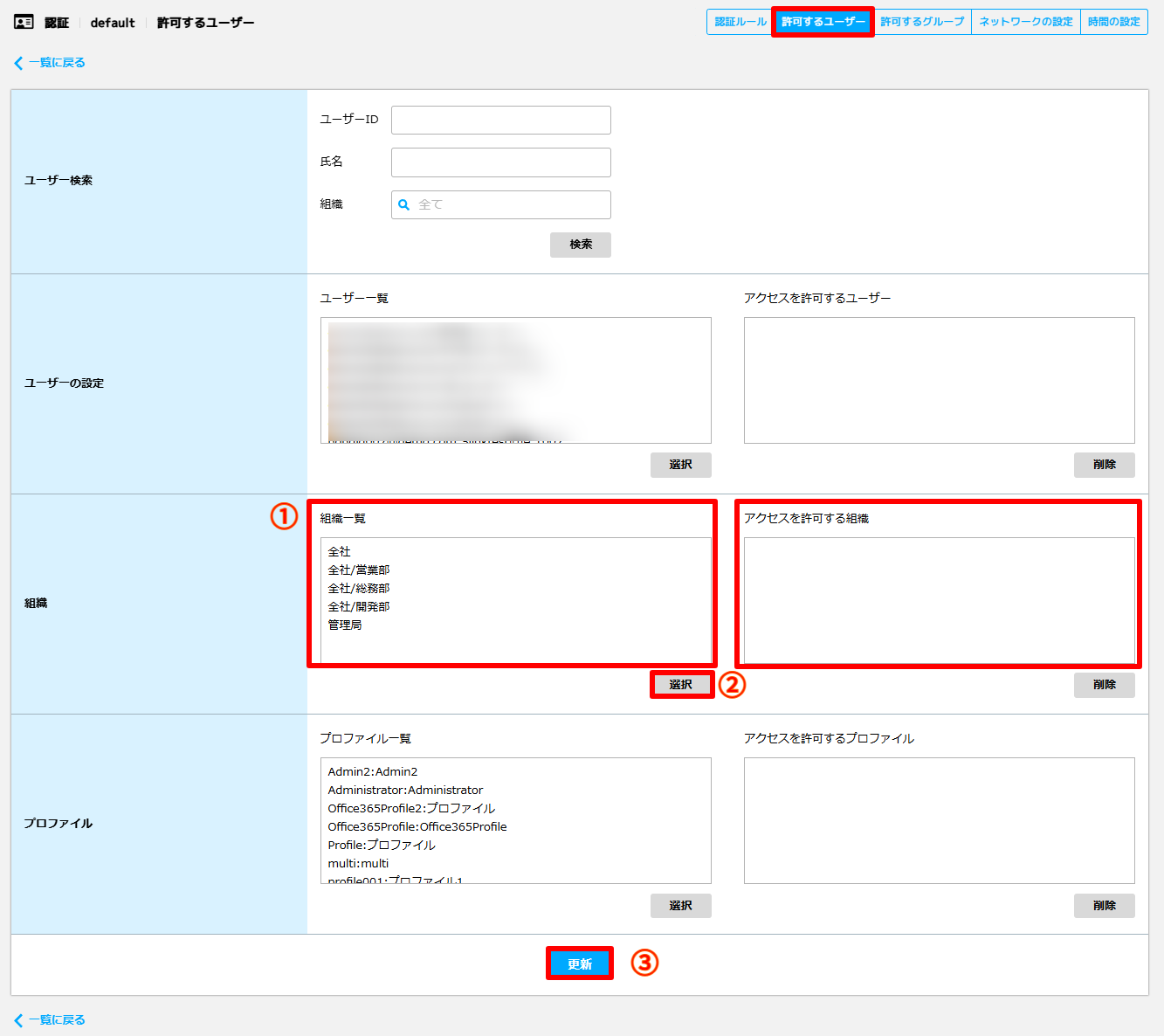Image resolution: width=1164 pixels, height=1036 pixels.
Task: Click the back chevron icon at top
Action: 18,63
